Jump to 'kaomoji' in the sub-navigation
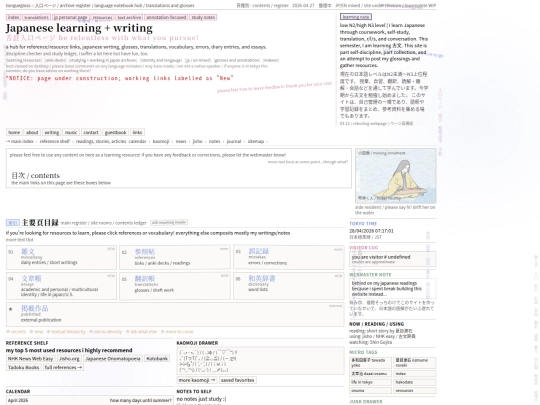 (x=161, y=141)
